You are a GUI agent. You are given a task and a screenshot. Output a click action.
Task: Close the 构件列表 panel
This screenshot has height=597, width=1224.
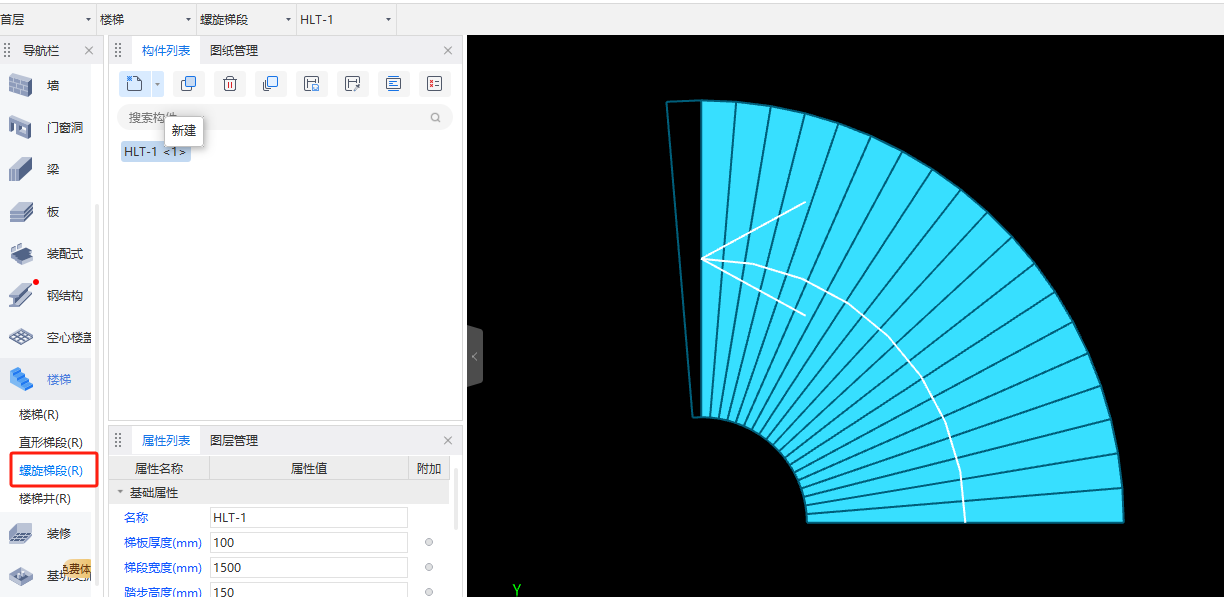[448, 50]
